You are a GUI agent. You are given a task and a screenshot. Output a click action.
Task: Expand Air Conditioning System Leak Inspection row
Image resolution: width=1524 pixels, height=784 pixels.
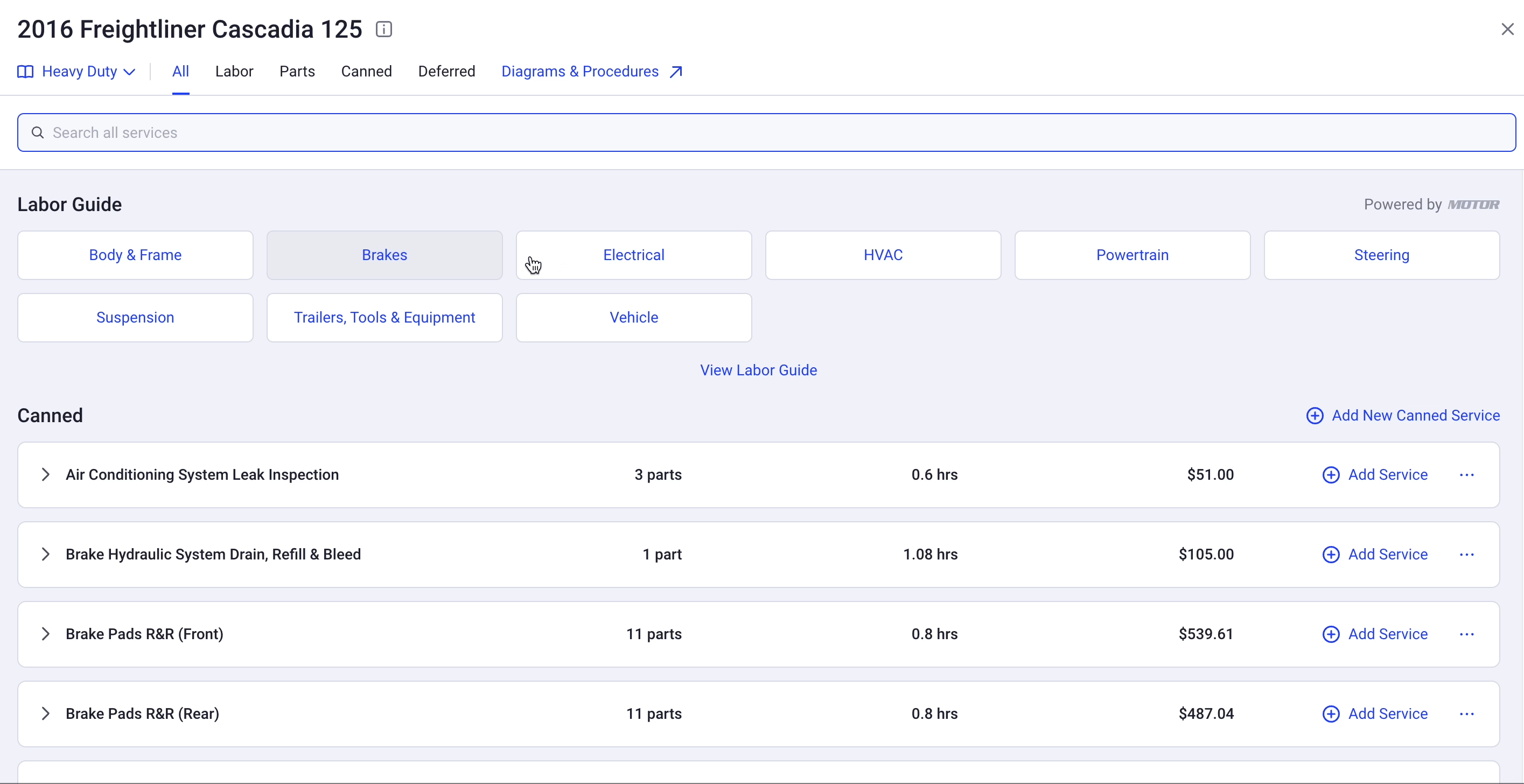tap(46, 475)
